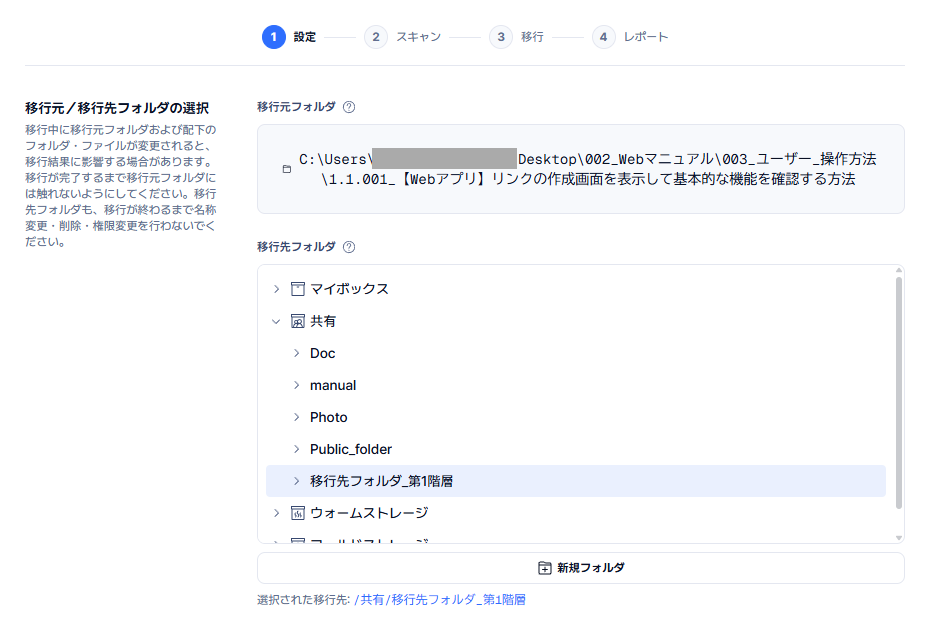Expand the Public_folder chevron
928x624 pixels.
coord(297,449)
